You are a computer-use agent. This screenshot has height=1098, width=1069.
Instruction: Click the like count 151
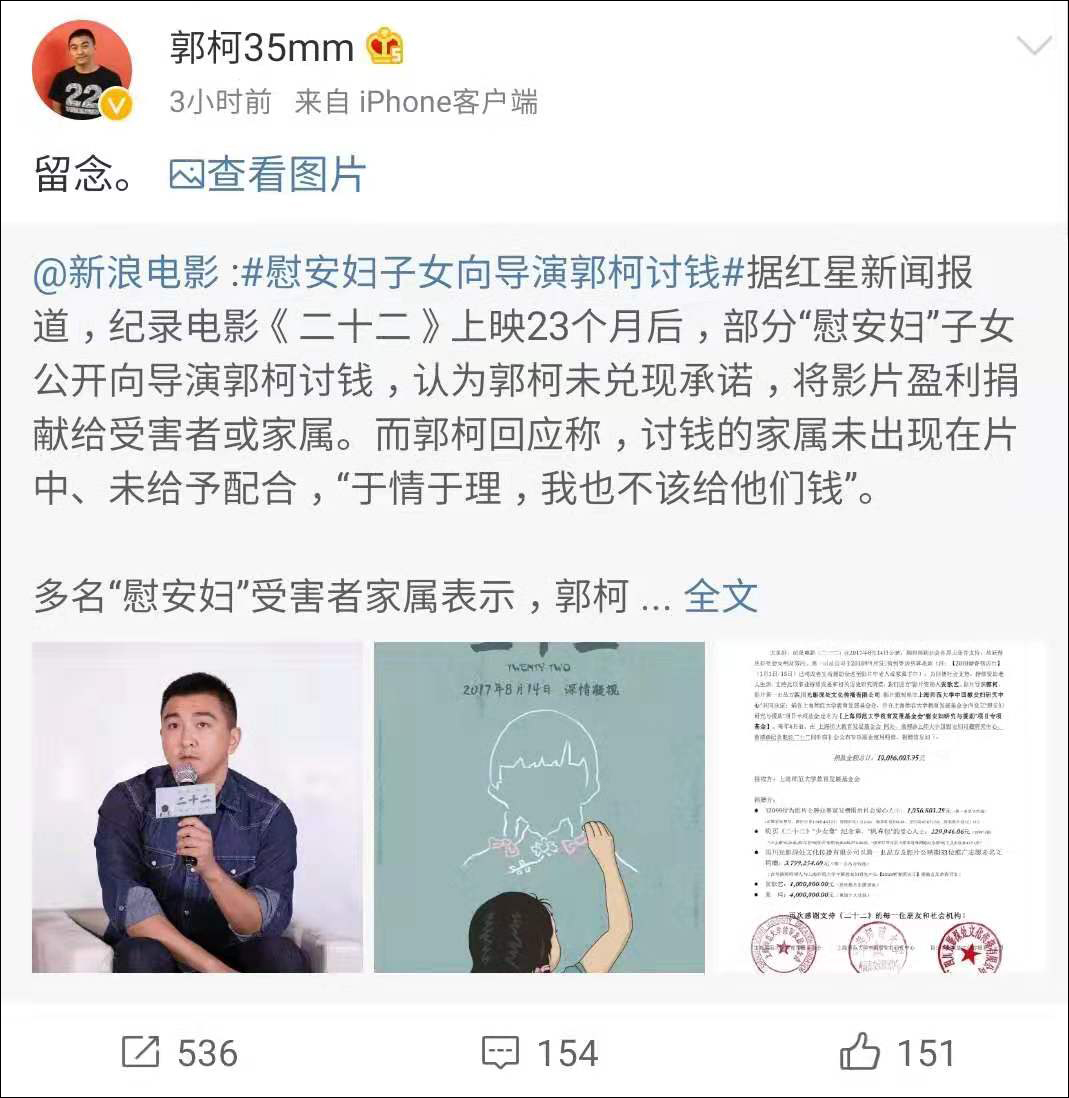pyautogui.click(x=926, y=1053)
